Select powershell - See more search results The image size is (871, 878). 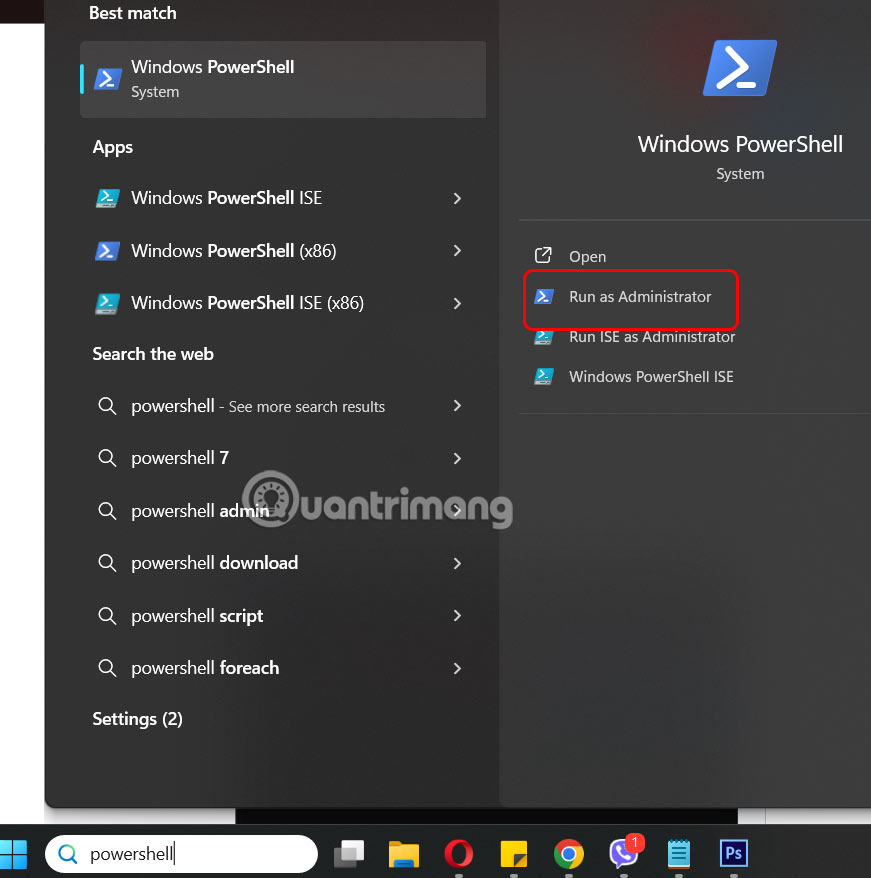click(x=258, y=406)
